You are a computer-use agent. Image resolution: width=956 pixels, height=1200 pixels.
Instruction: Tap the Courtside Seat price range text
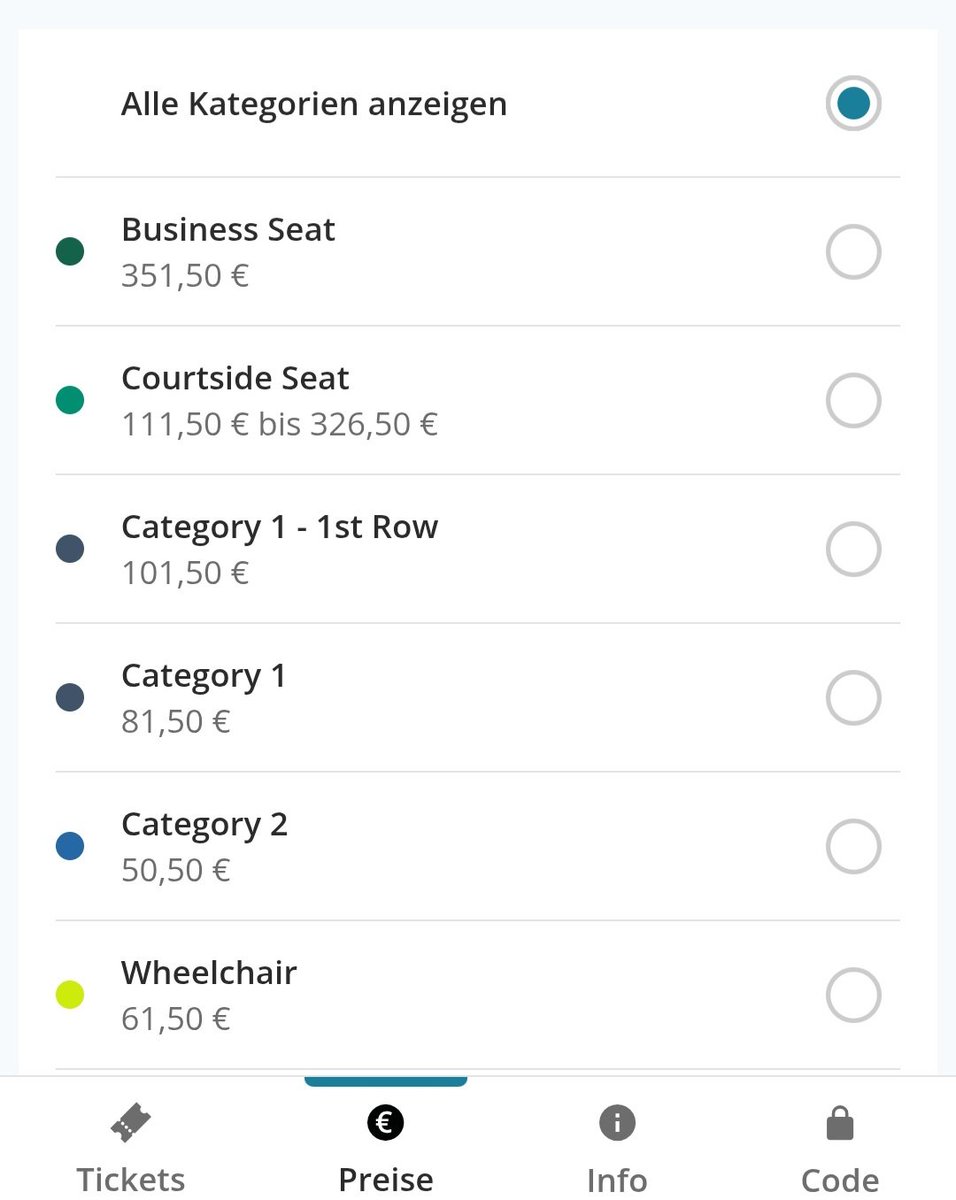280,425
